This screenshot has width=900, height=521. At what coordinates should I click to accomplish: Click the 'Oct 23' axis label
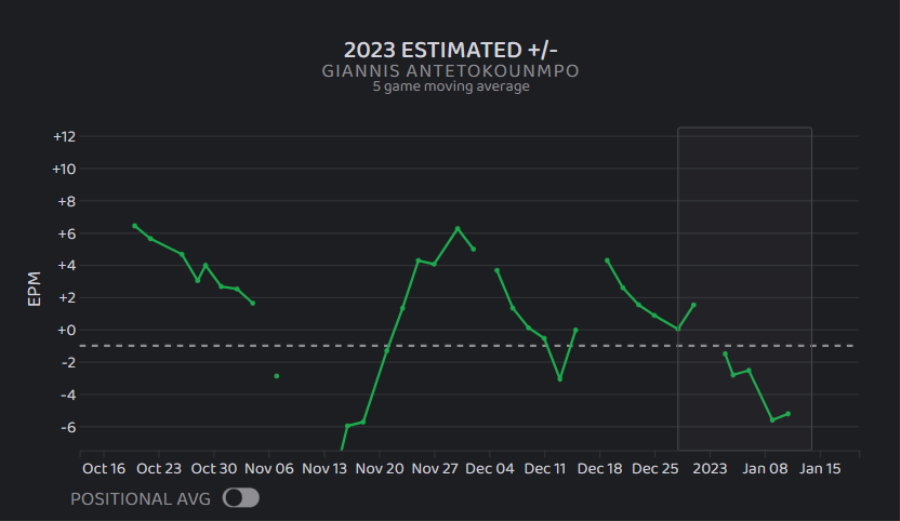point(158,469)
